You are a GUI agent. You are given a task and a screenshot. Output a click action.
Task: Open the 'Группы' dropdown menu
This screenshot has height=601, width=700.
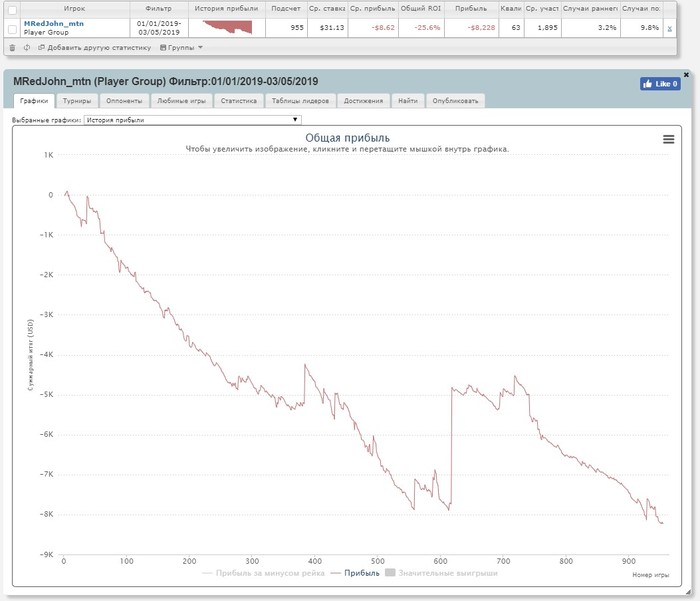tap(181, 47)
